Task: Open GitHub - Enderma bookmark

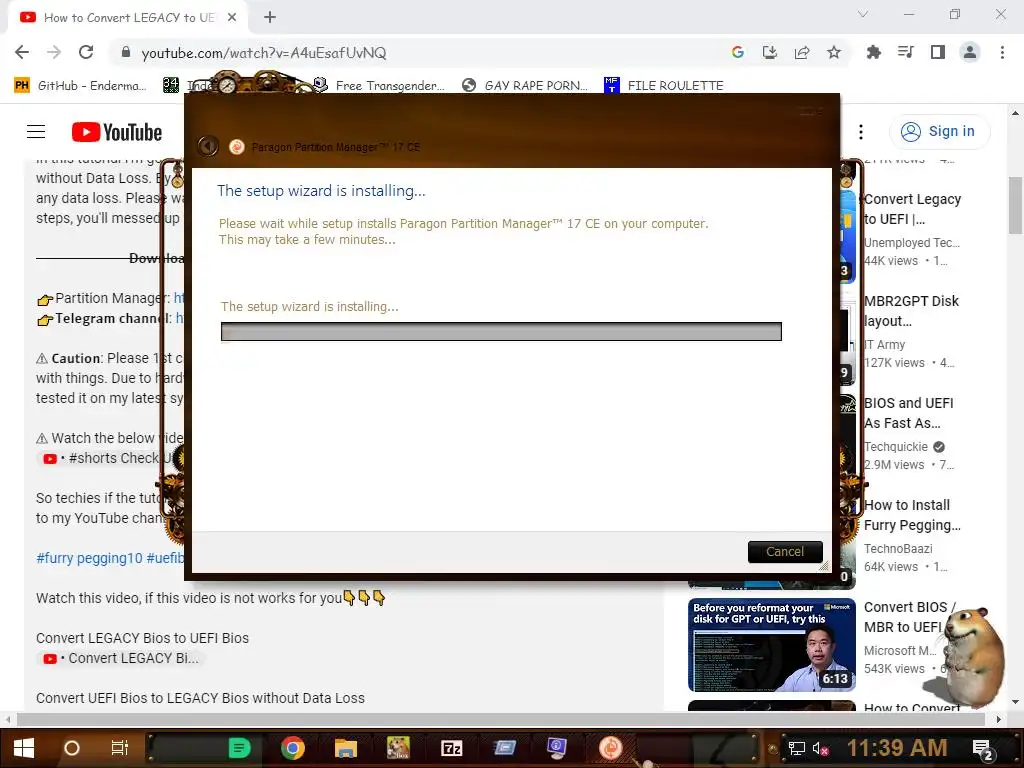Action: (x=80, y=86)
